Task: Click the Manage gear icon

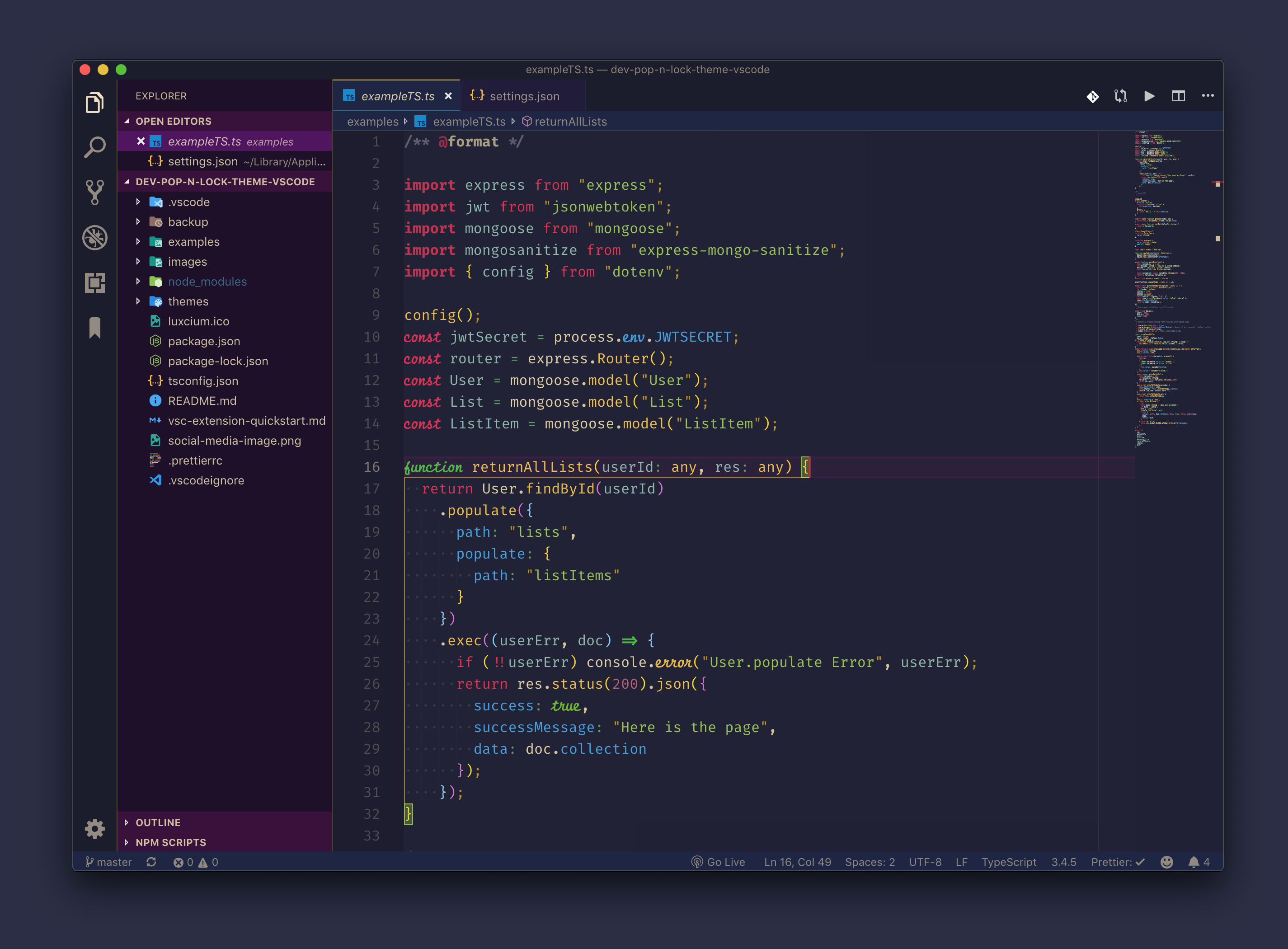Action: point(95,828)
